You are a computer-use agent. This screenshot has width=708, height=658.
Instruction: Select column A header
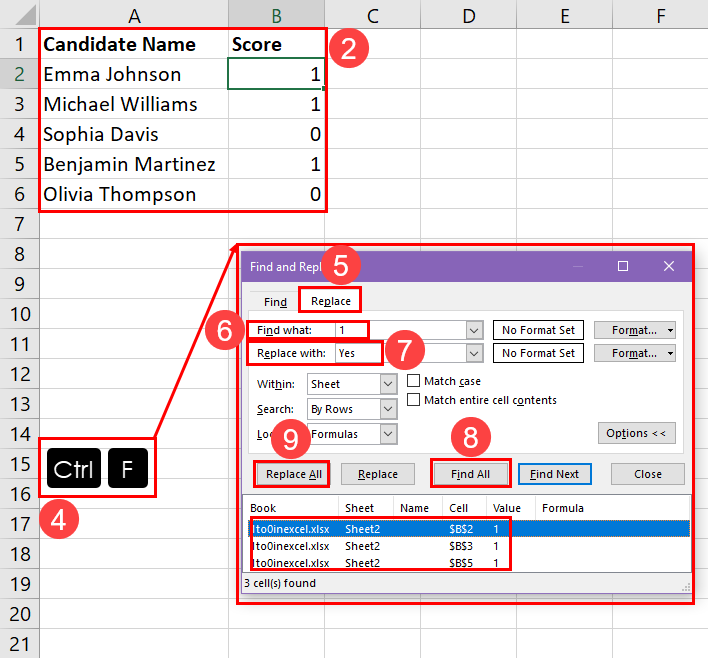click(x=134, y=15)
